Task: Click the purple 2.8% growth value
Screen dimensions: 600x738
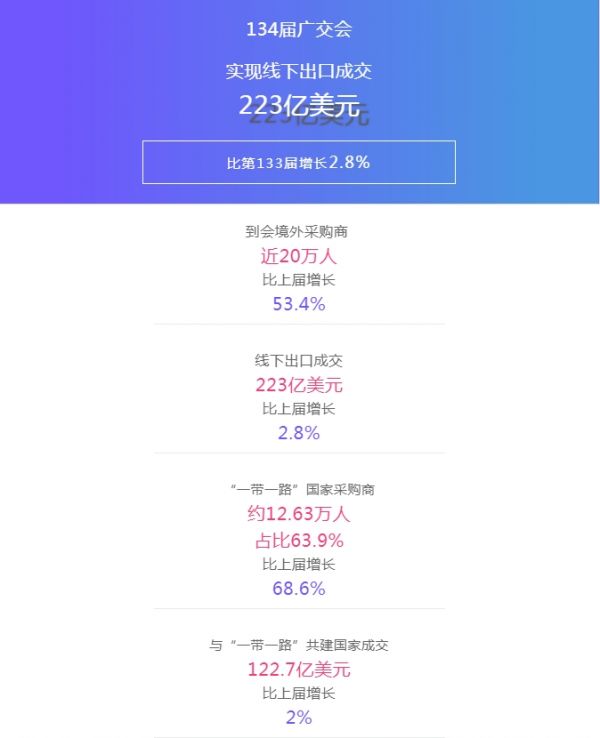Action: coord(299,433)
